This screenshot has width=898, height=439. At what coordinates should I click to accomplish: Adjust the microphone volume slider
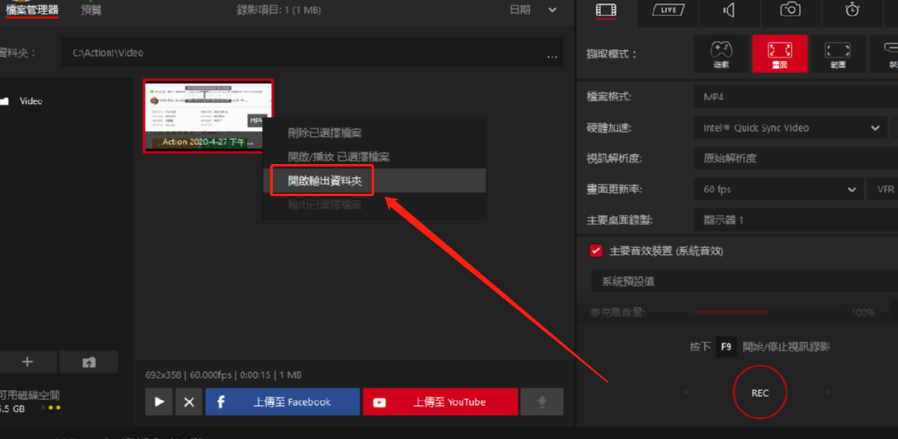point(767,313)
